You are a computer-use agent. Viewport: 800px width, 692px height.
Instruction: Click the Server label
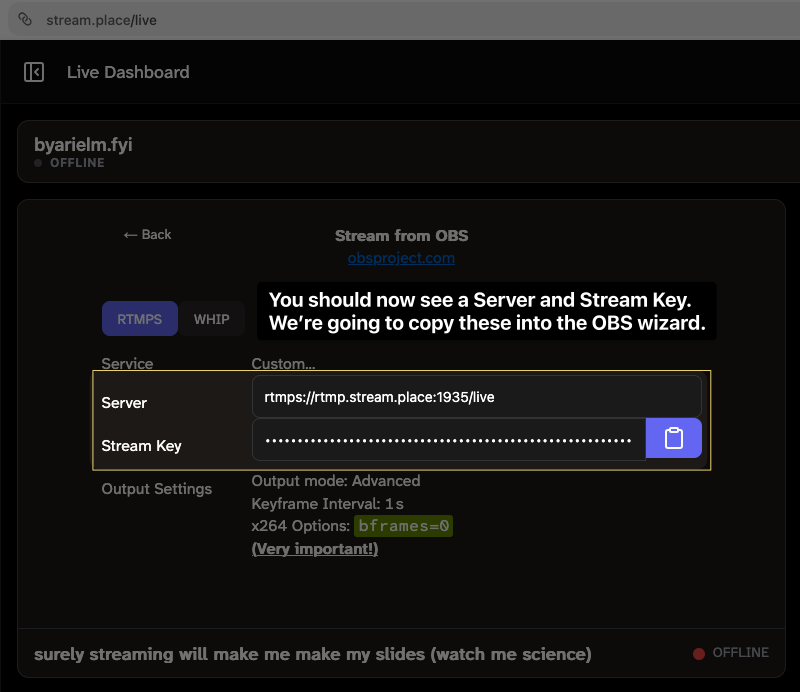[124, 403]
